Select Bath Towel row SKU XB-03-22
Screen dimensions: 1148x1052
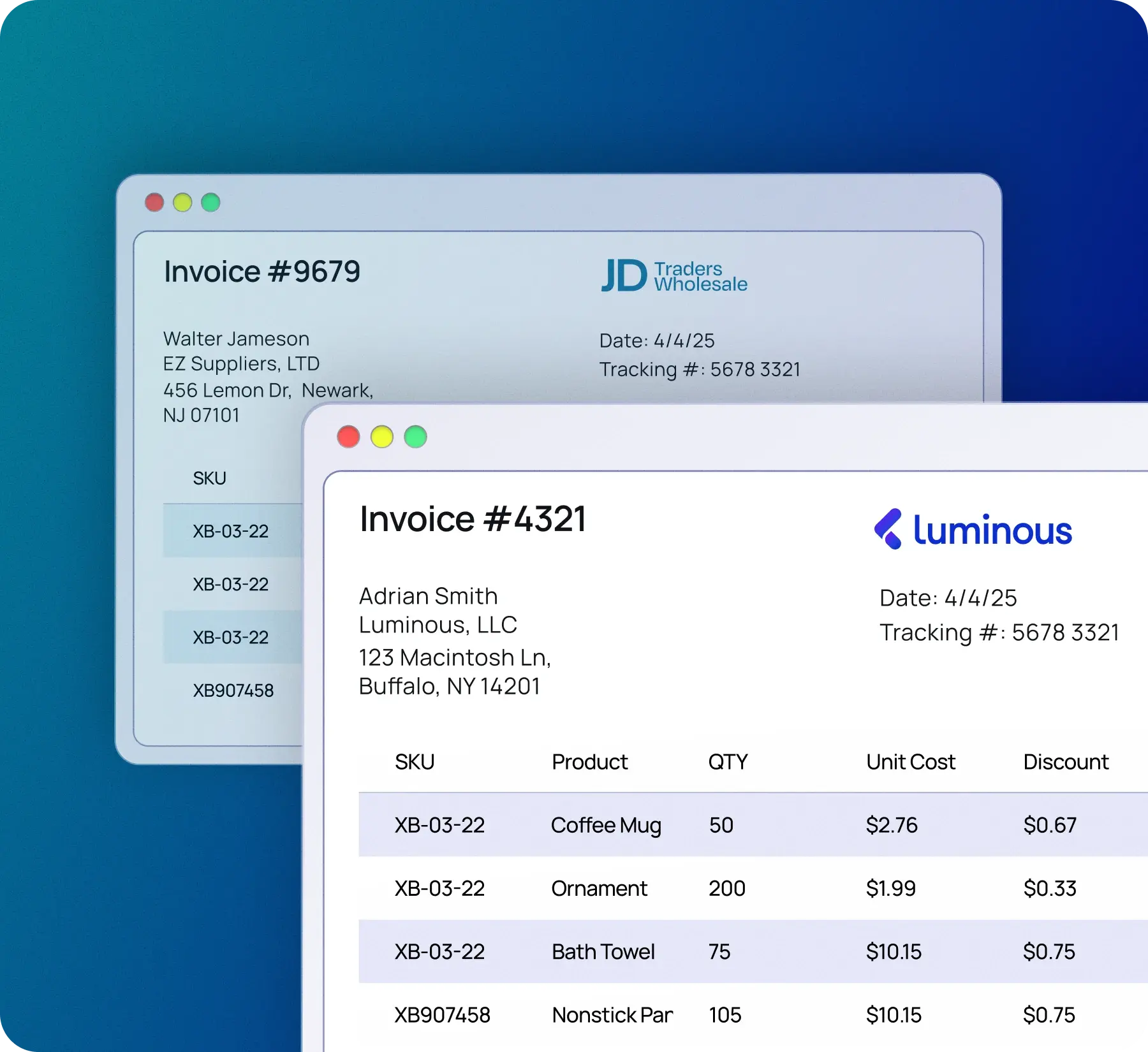(439, 951)
